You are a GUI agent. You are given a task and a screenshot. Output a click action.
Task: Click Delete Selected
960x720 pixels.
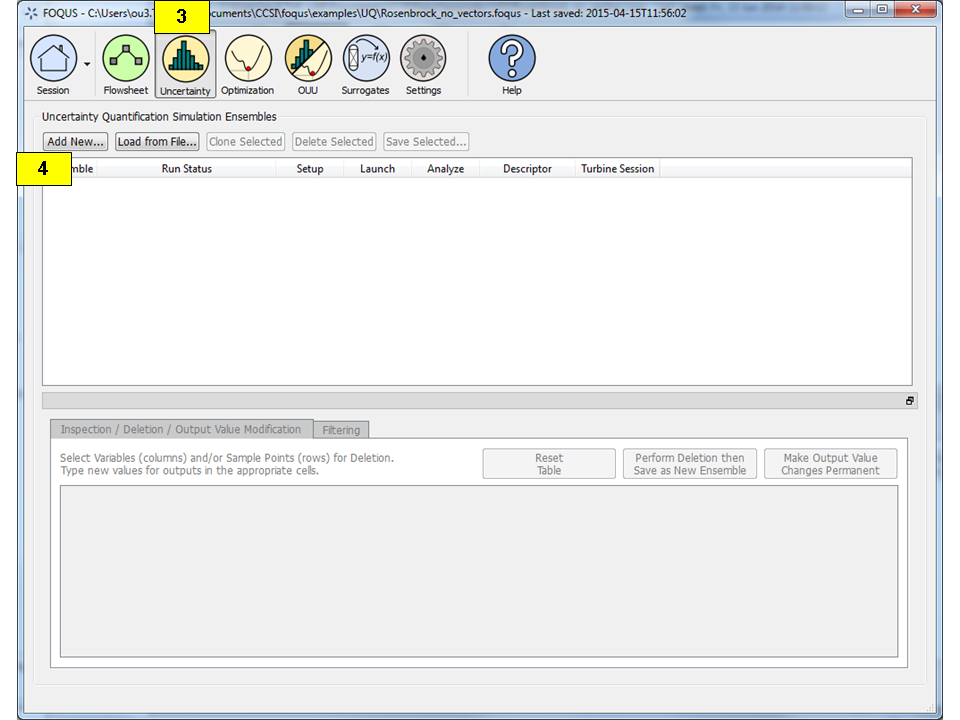333,141
